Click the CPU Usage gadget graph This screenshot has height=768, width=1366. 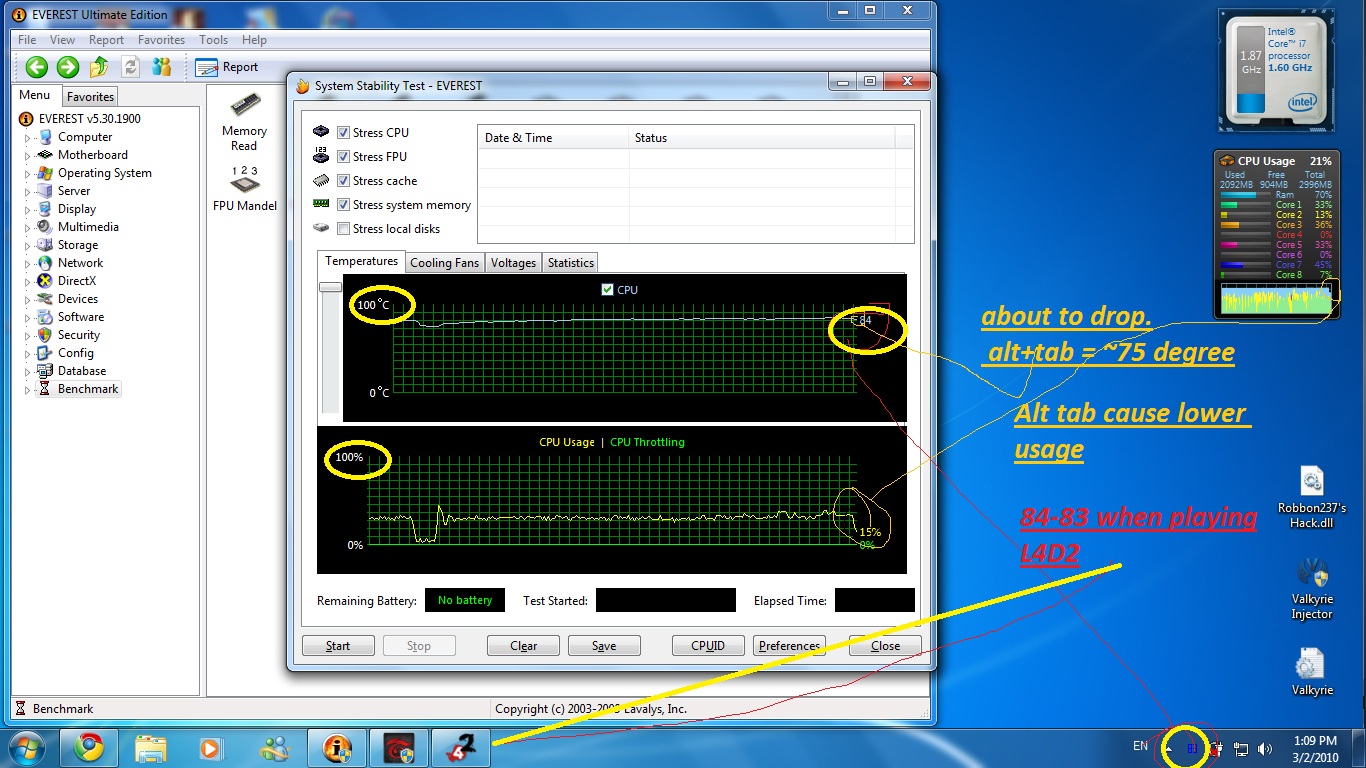[x=1277, y=298]
